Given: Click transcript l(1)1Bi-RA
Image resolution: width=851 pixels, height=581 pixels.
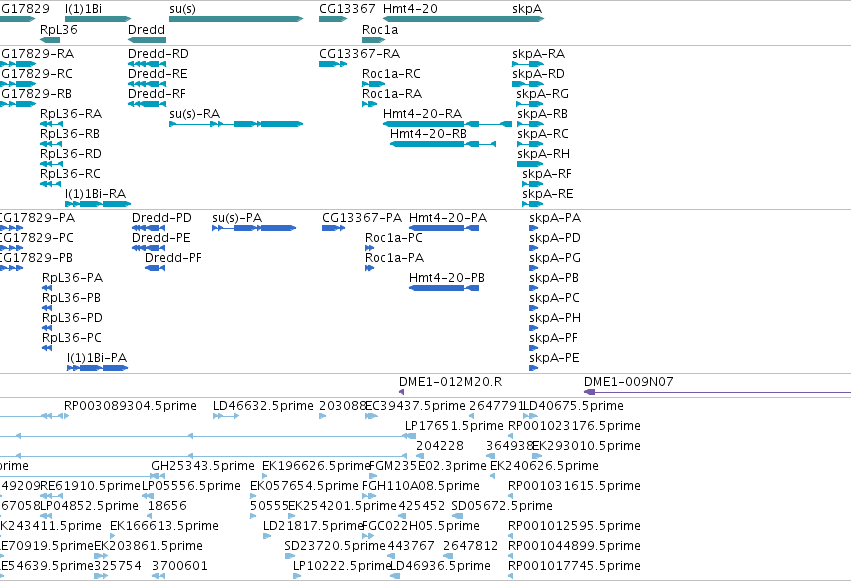Looking at the screenshot, I should coord(98,204).
